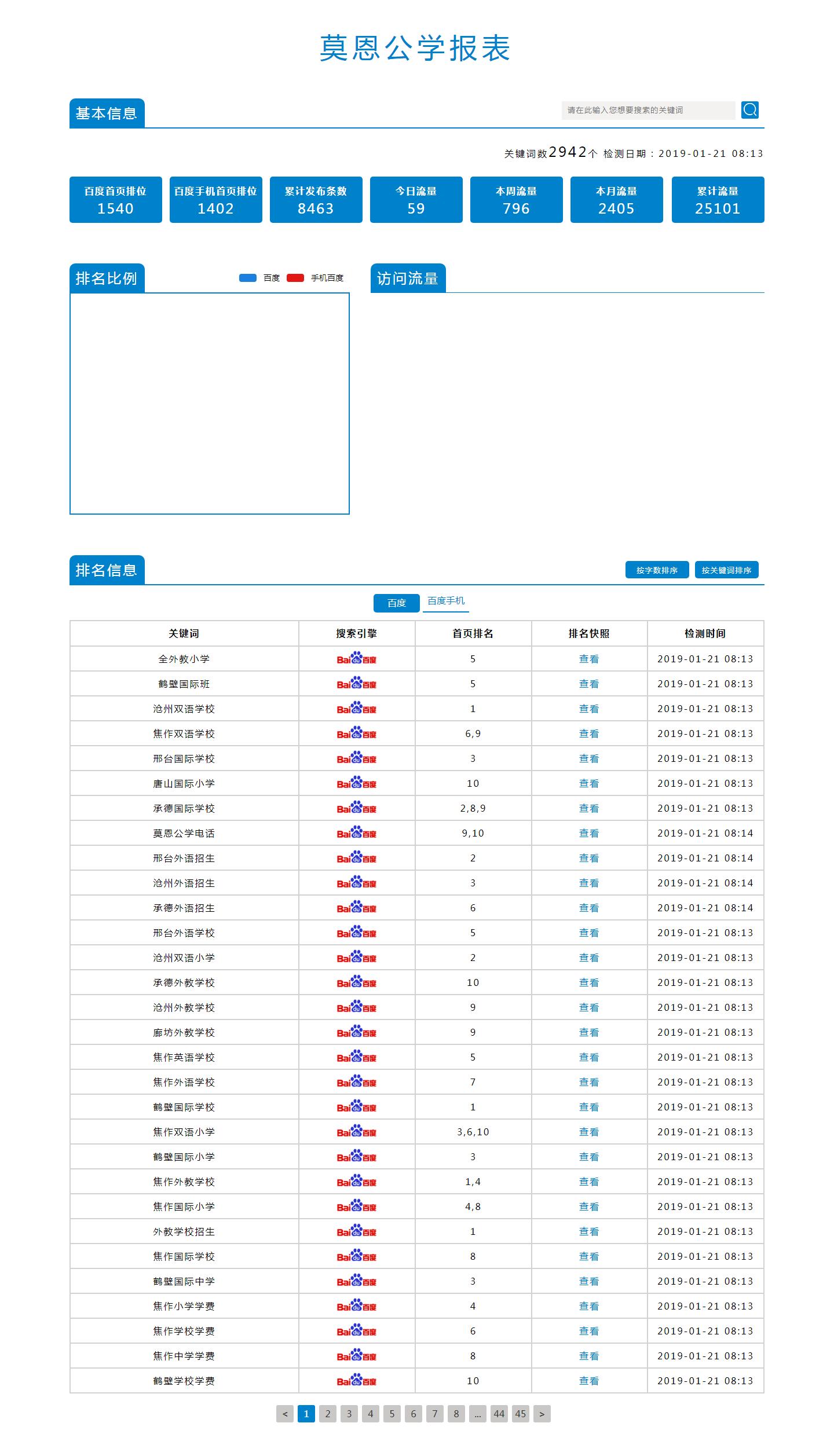Click Baidu logo in 邢台外语学校 row
This screenshot has height=1456, width=834.
click(x=357, y=933)
